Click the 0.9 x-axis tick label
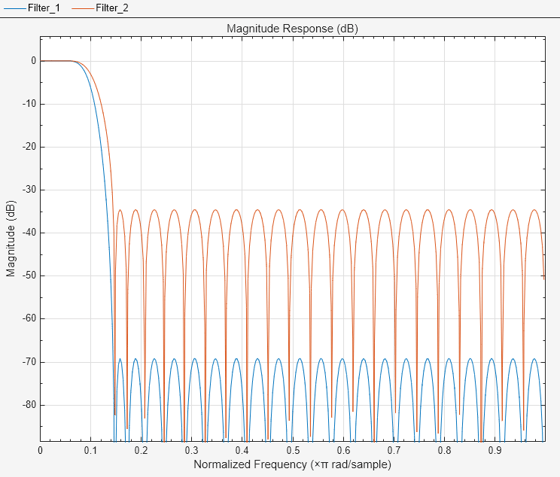This screenshot has width=560, height=477. 495,450
